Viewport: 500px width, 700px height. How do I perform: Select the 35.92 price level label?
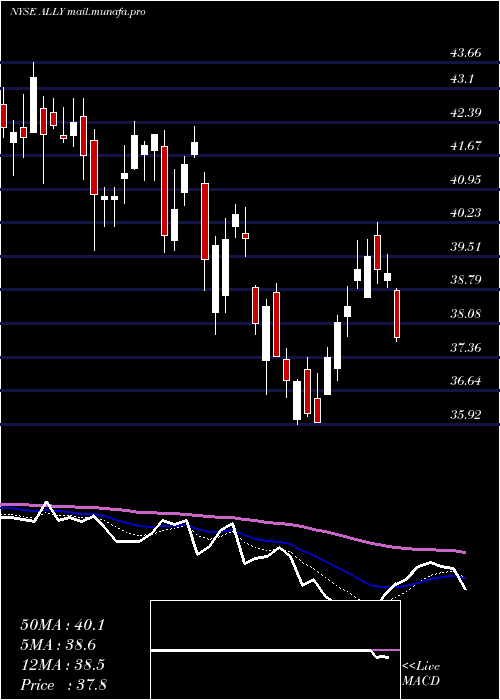pyautogui.click(x=466, y=415)
